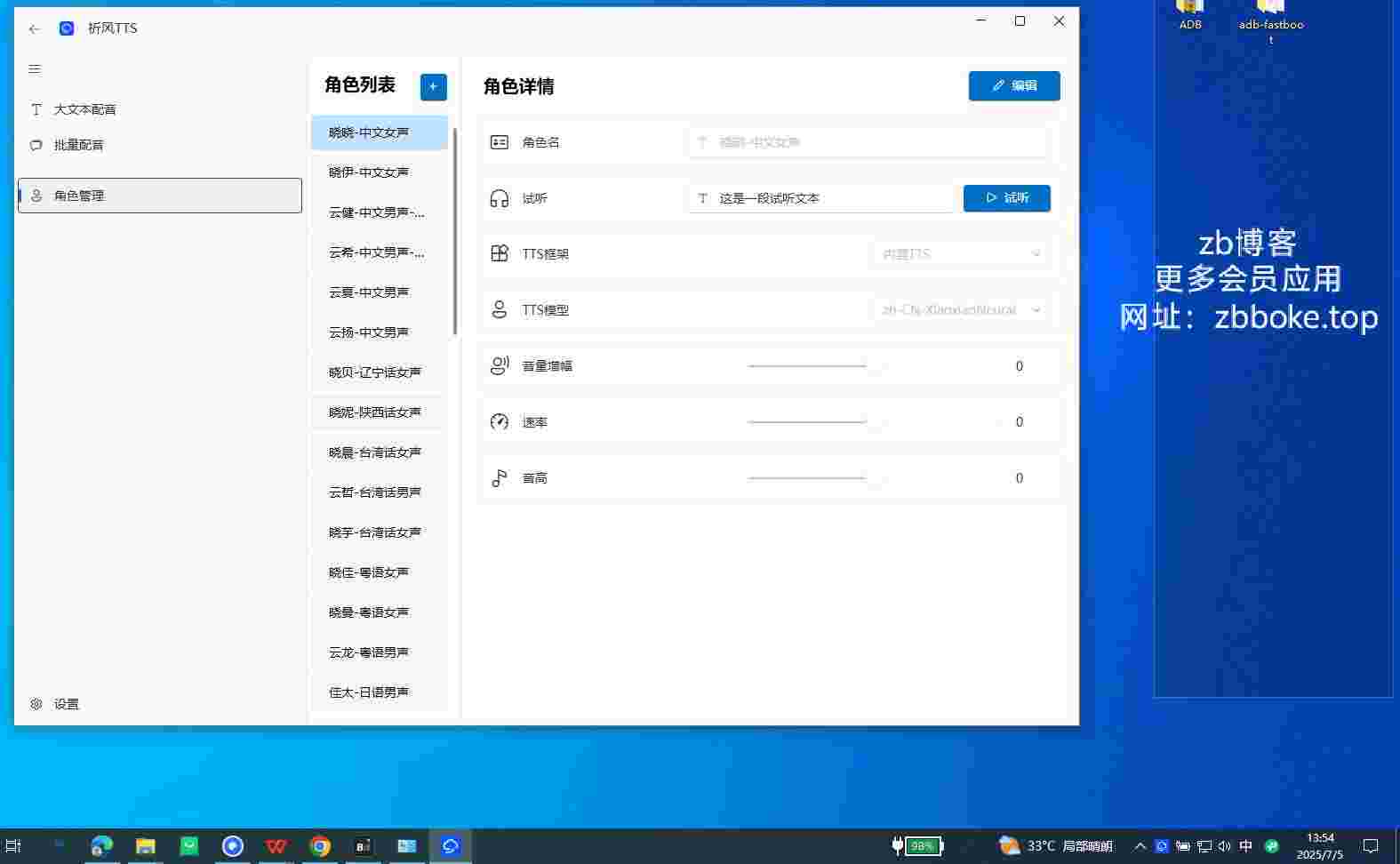The height and width of the screenshot is (864, 1400).
Task: Select 云扬-中文男声 role
Action: [x=380, y=332]
